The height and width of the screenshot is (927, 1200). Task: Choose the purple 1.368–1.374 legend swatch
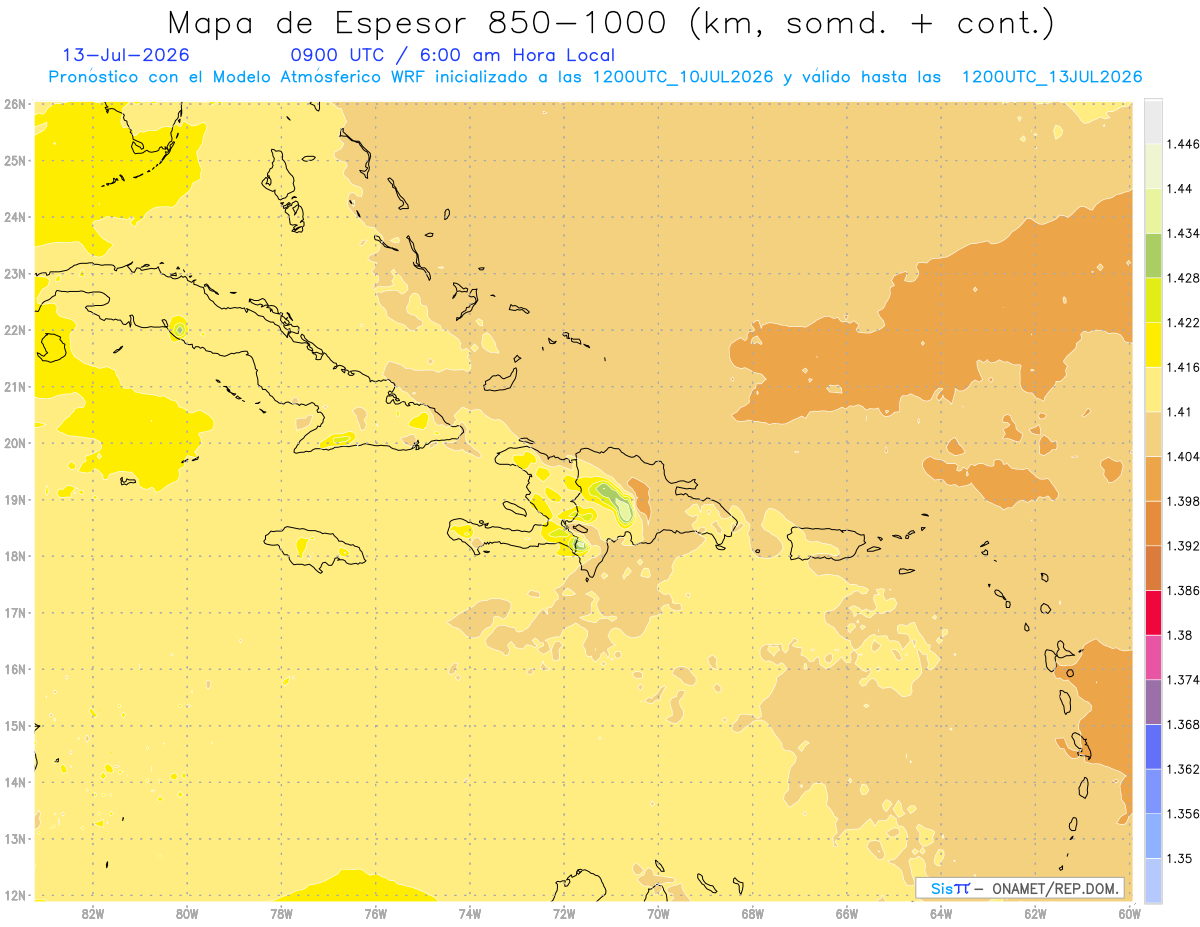(1153, 702)
